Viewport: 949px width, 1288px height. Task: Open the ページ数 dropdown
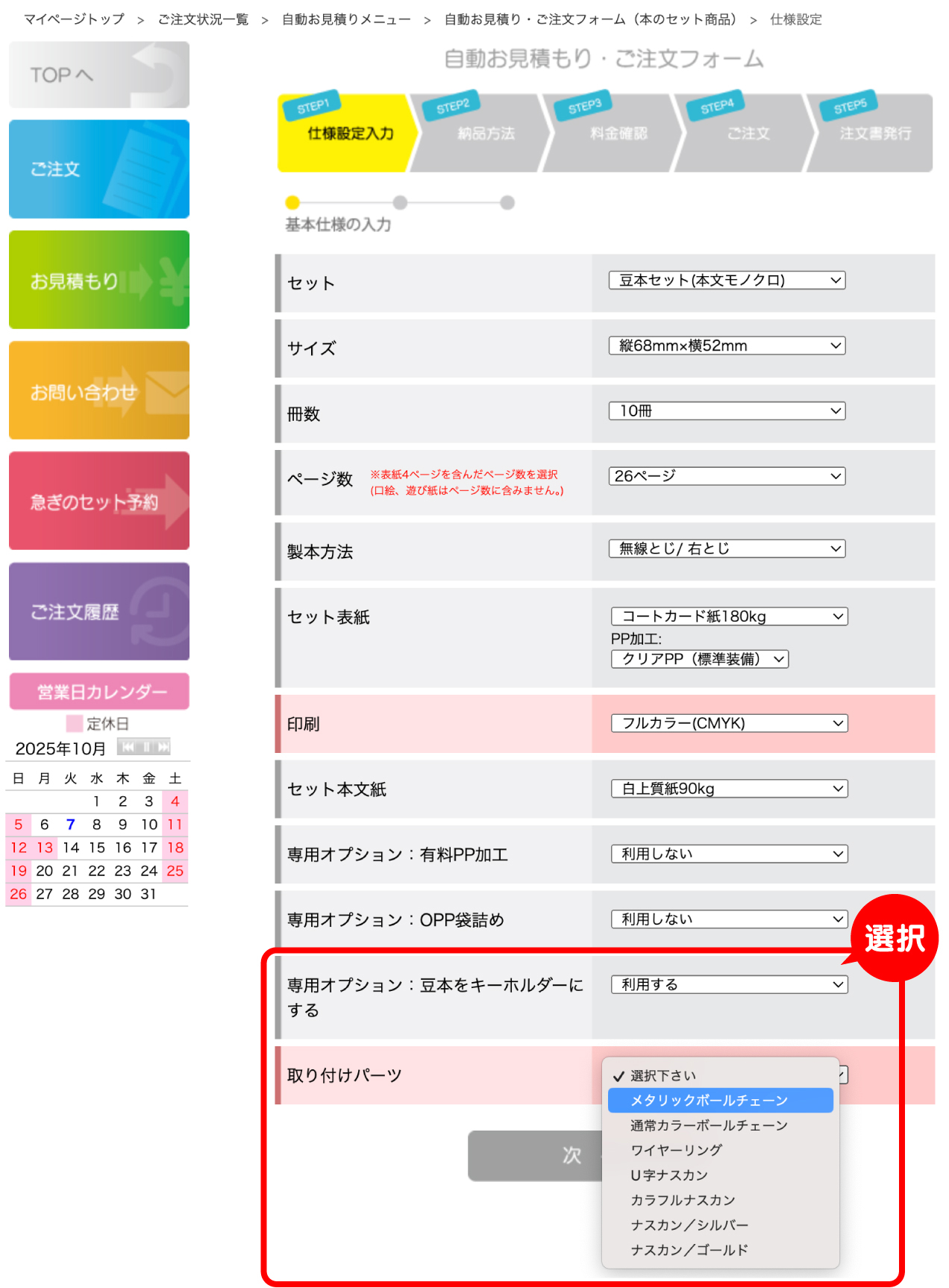point(727,476)
